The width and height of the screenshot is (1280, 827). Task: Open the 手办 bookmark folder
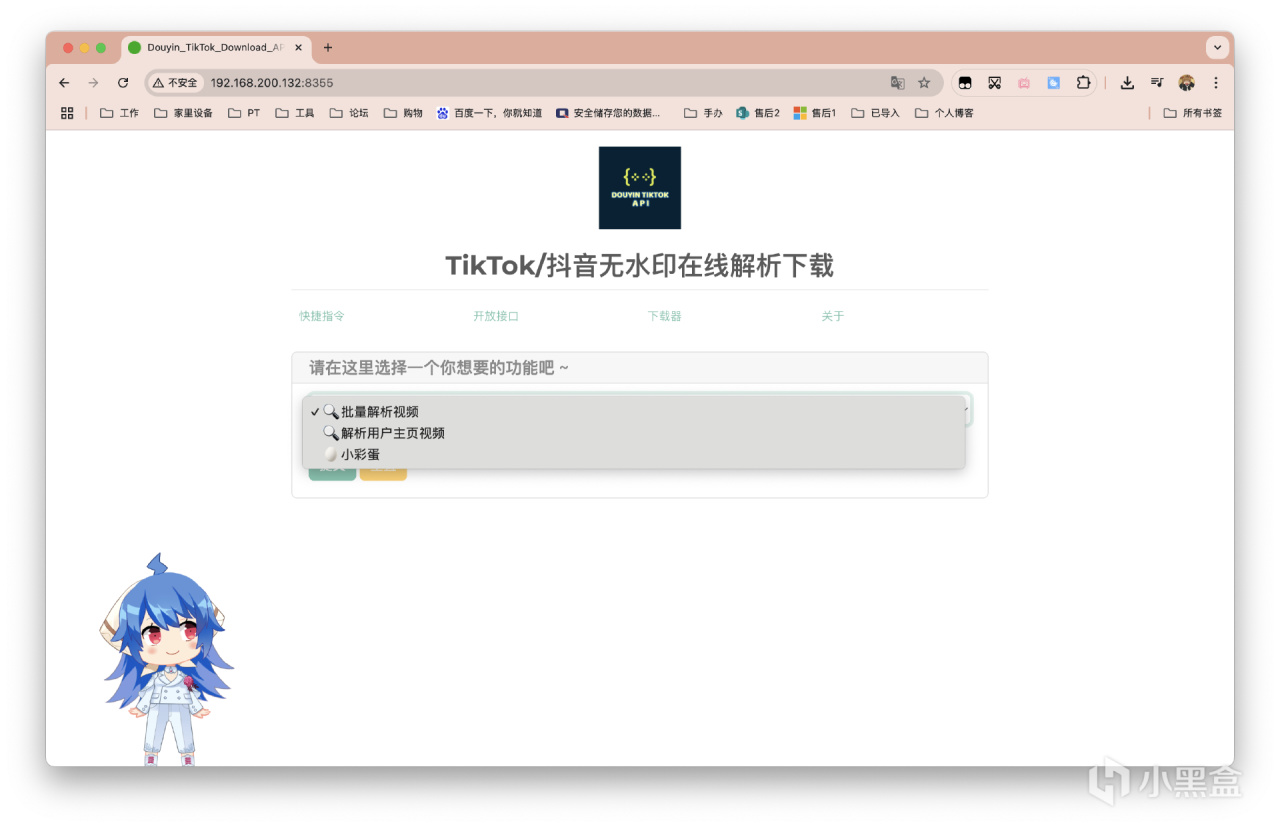(703, 113)
